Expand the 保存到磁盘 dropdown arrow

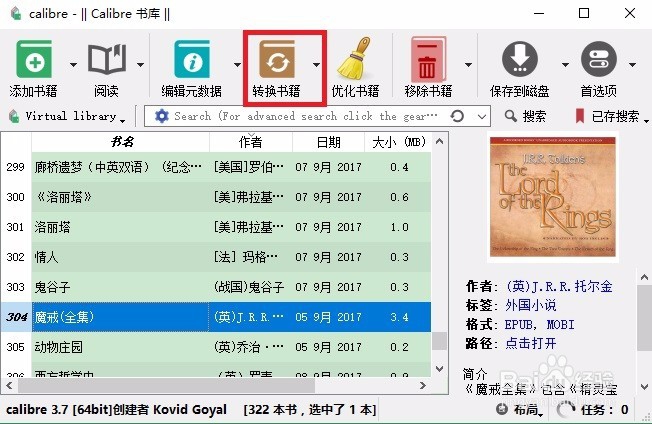[565, 64]
